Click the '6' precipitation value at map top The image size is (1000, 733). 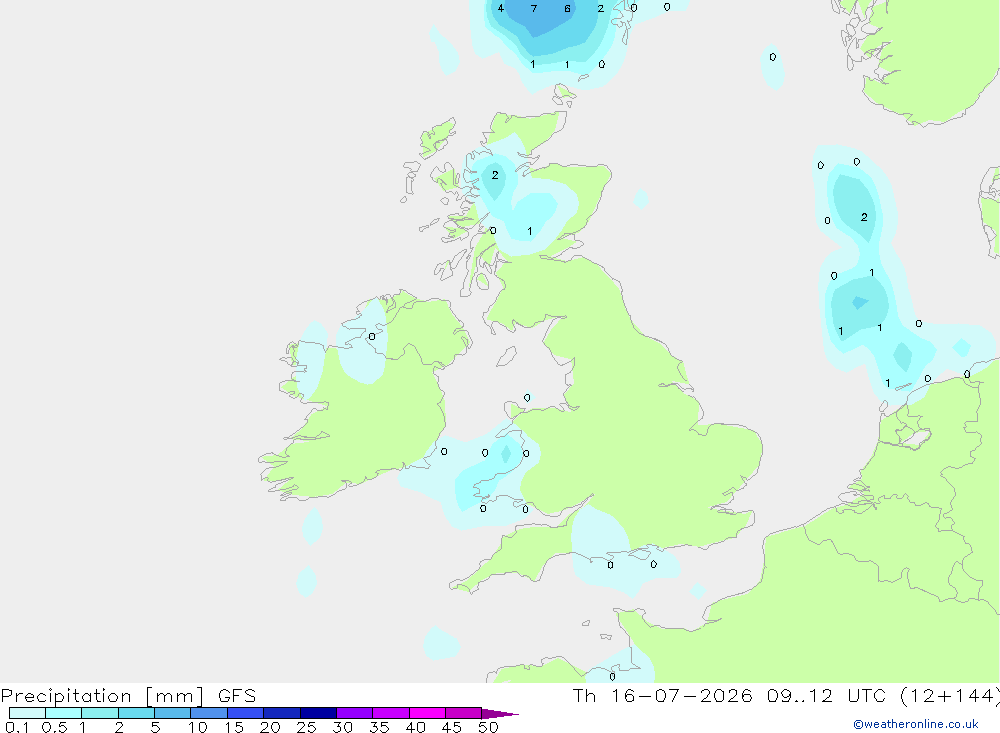pyautogui.click(x=567, y=8)
